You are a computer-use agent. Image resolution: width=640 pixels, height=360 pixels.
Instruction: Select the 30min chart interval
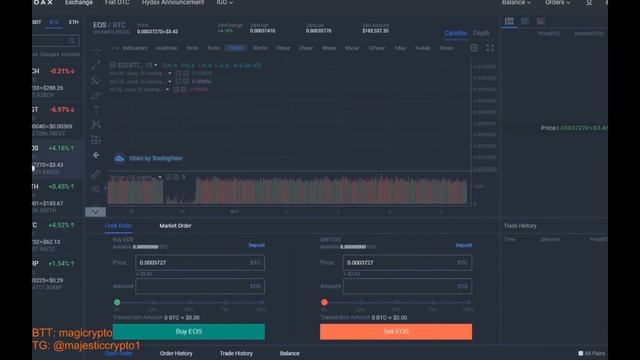(260, 48)
